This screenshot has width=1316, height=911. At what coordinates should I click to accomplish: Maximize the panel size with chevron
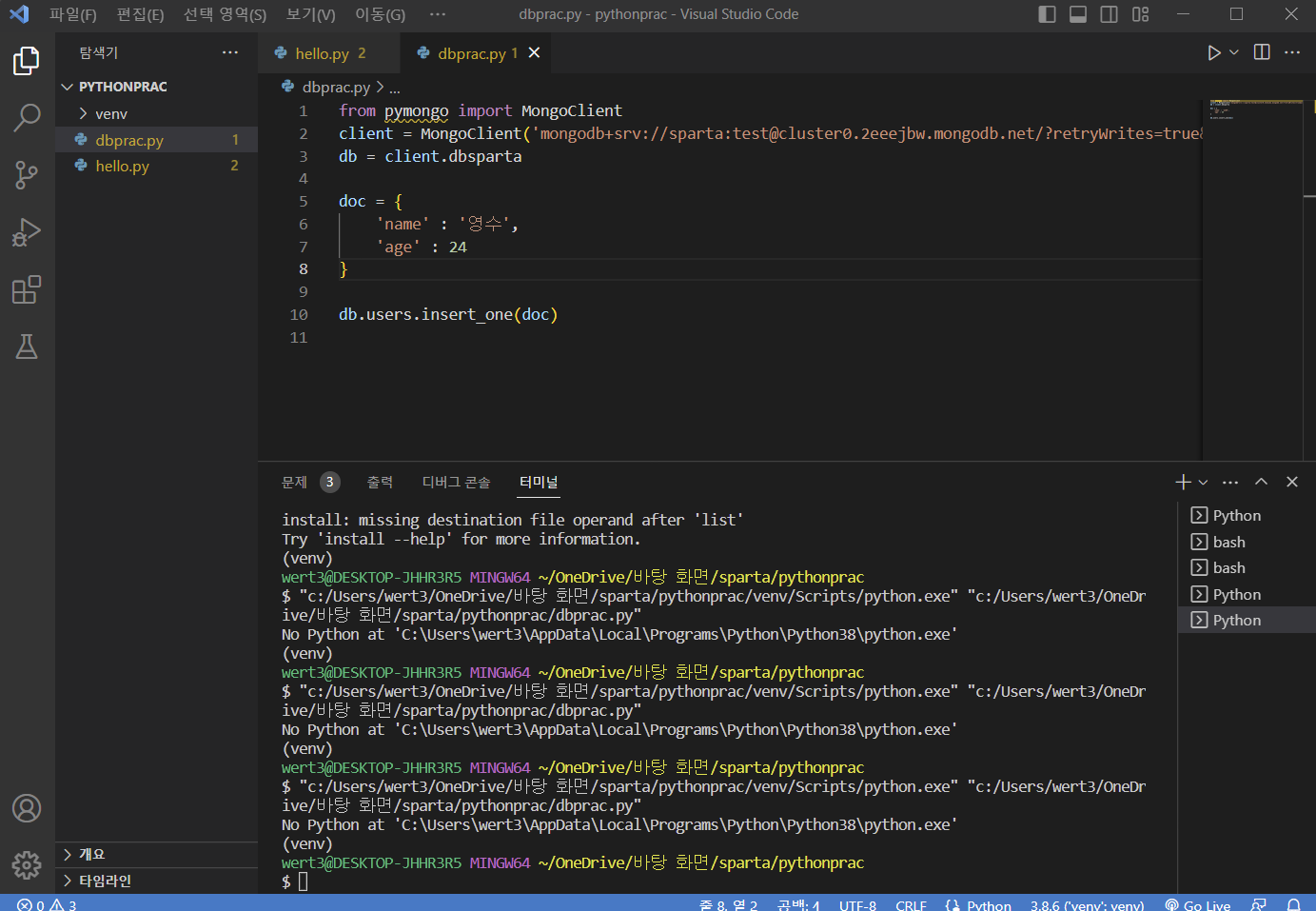coord(1262,482)
